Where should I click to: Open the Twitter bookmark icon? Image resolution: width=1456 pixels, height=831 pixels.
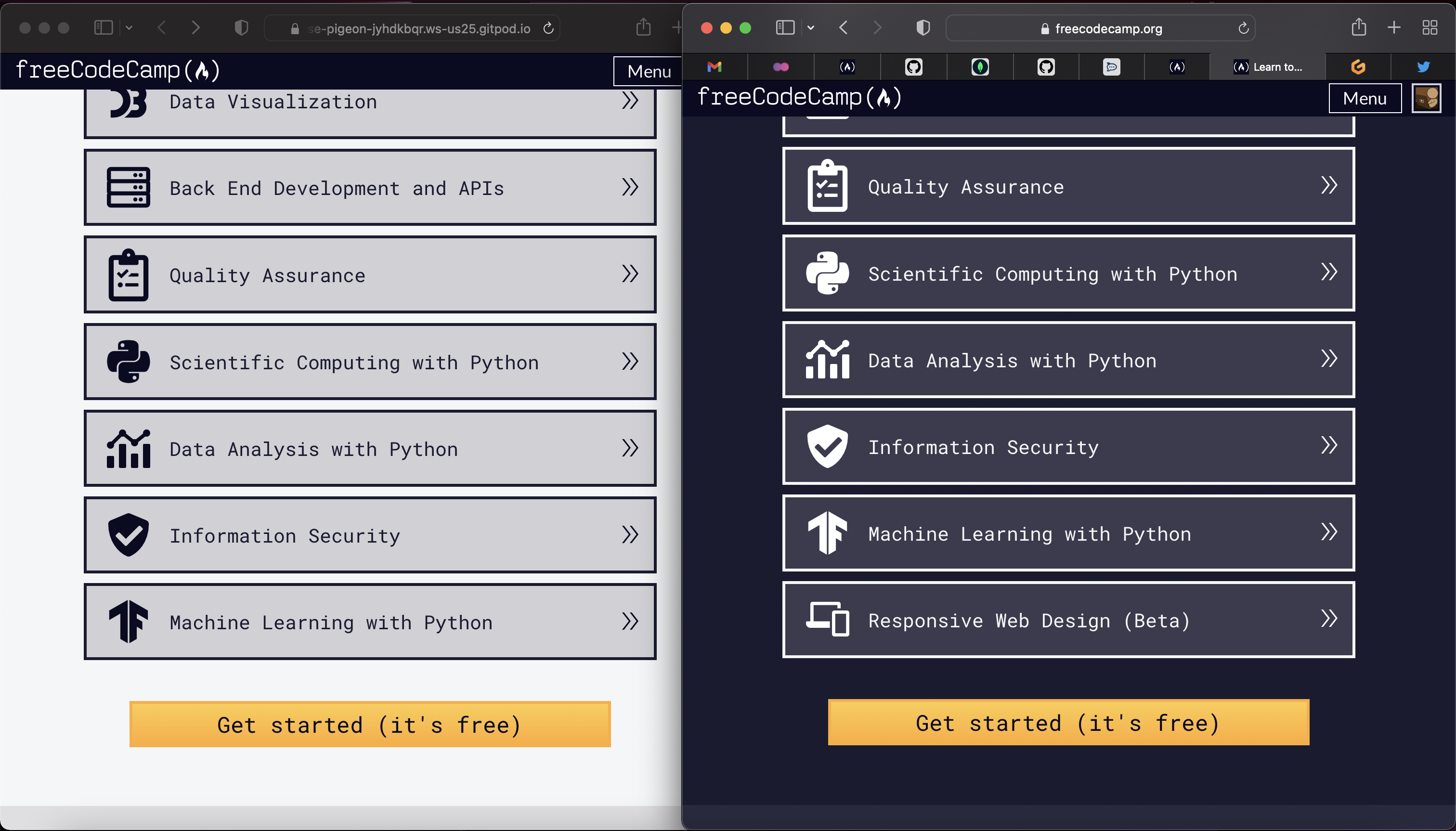1422,67
